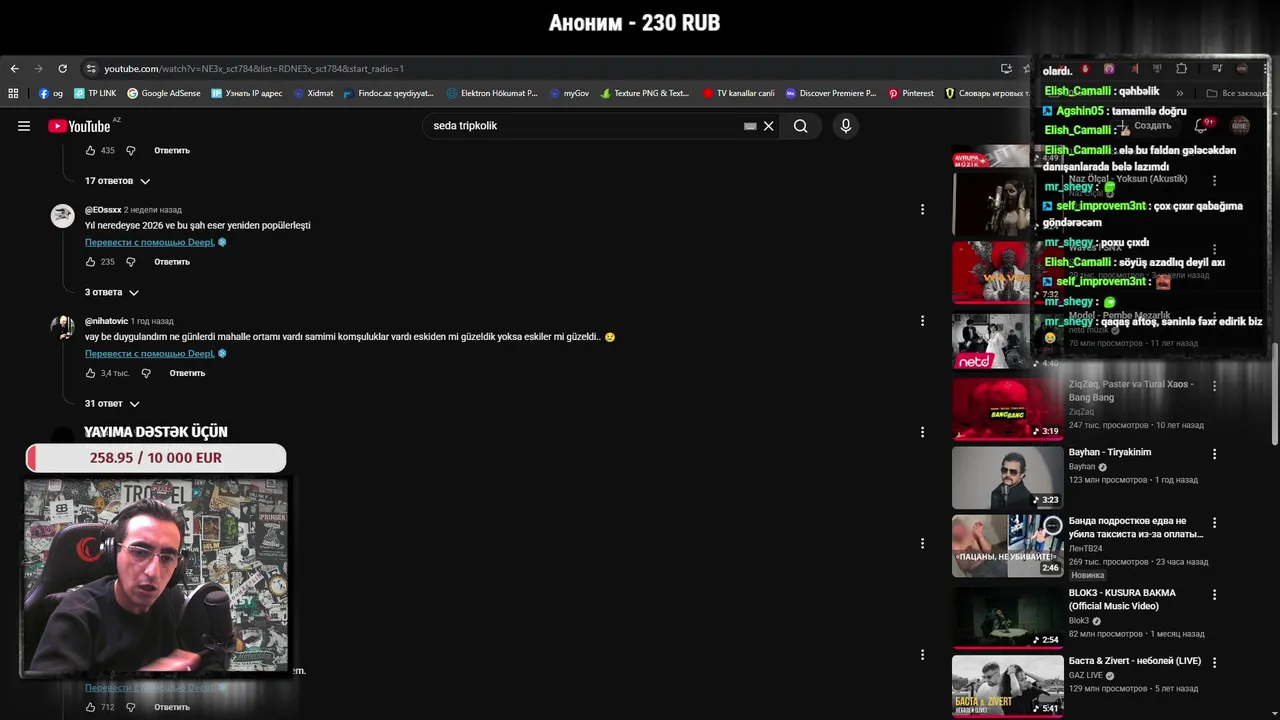Expand the 3 ответа replies
This screenshot has width=1280, height=720.
111,292
